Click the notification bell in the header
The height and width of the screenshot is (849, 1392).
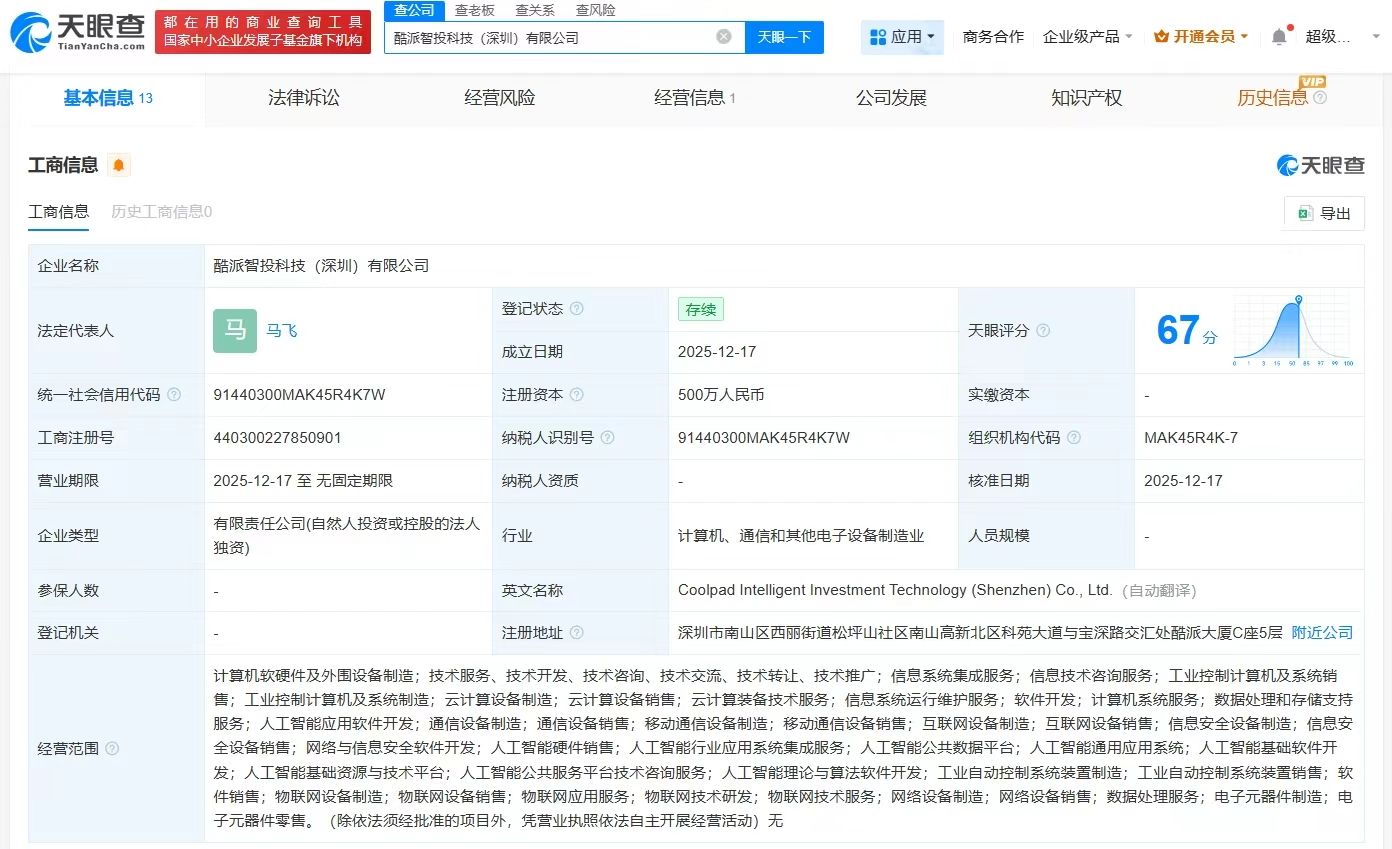tap(1279, 37)
